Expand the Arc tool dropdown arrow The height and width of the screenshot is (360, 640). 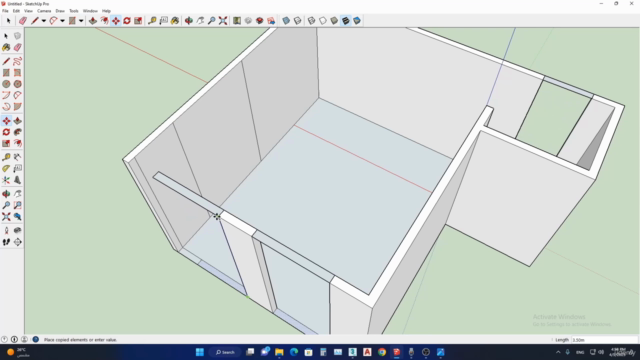point(62,20)
